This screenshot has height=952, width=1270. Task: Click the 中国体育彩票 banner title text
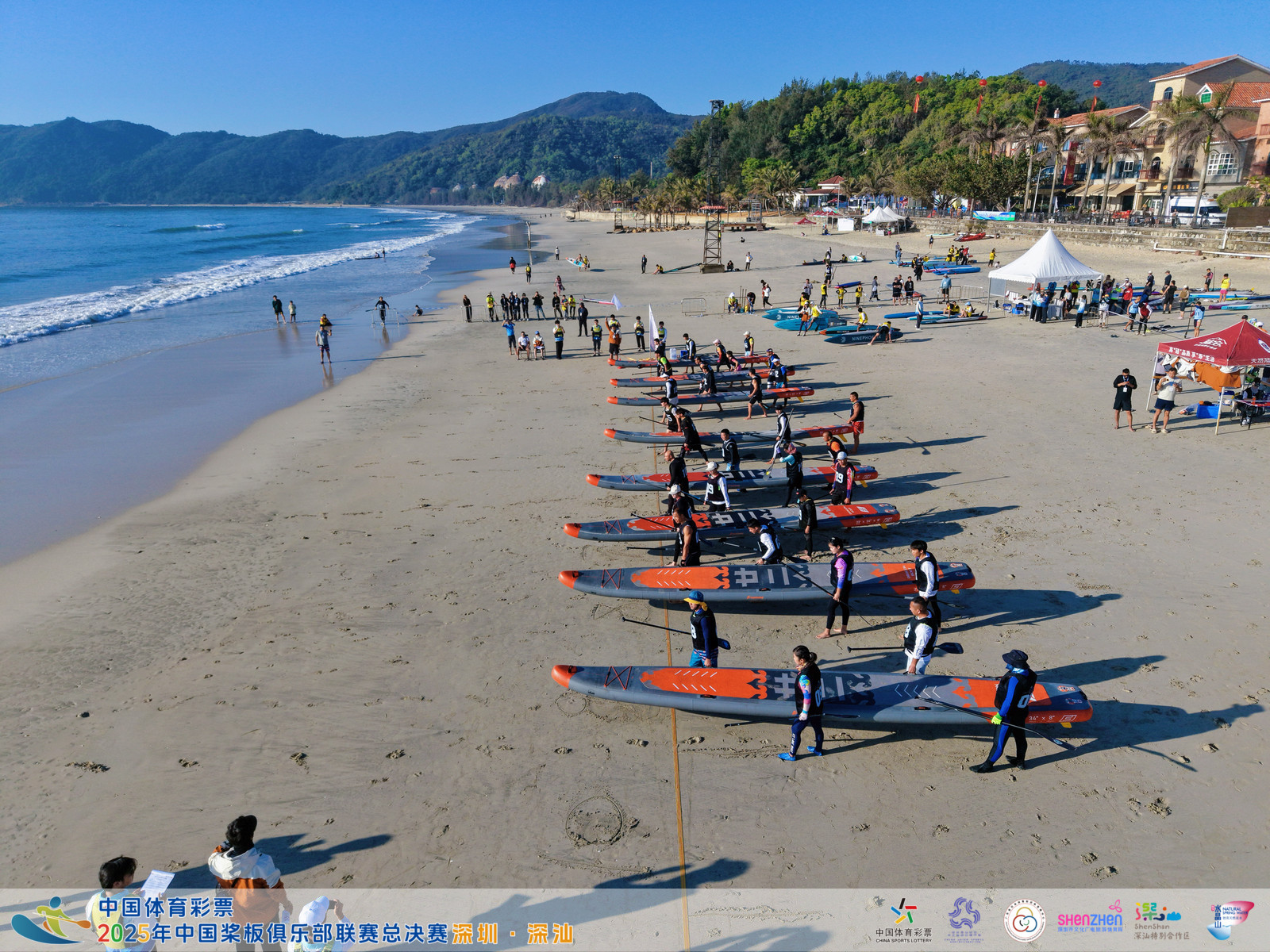tap(166, 907)
